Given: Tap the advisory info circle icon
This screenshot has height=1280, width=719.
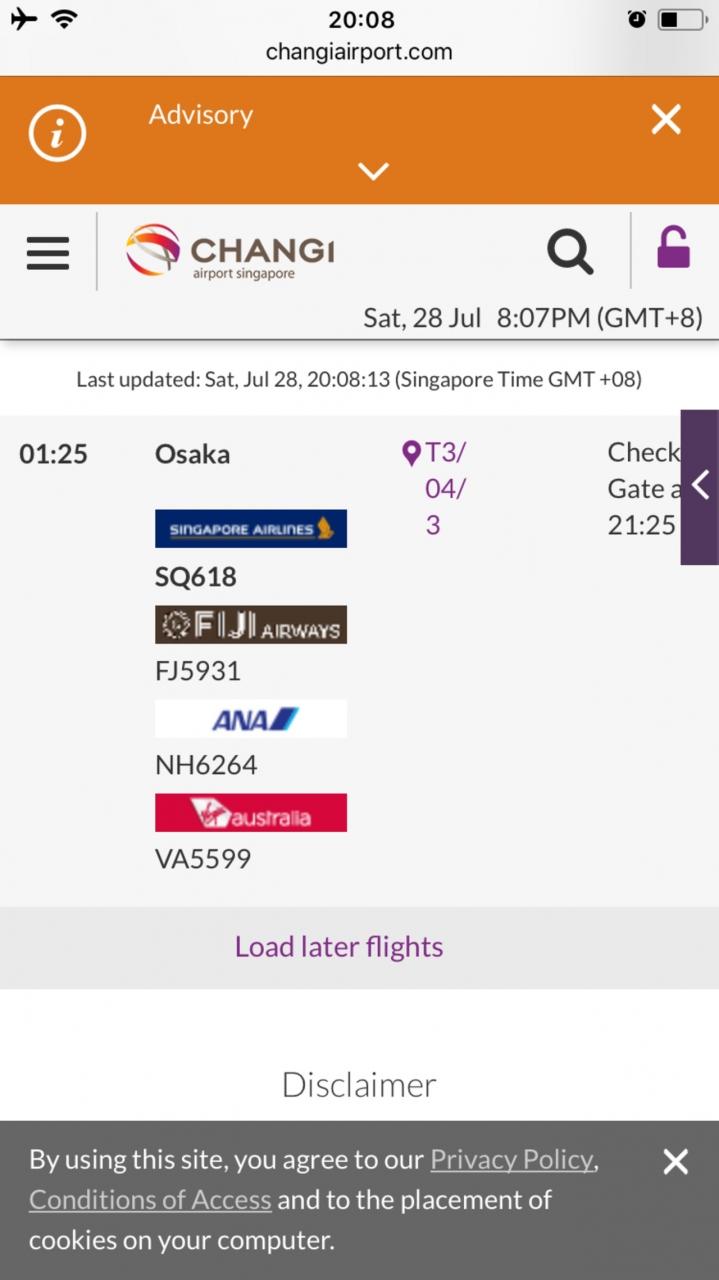Looking at the screenshot, I should [57, 134].
